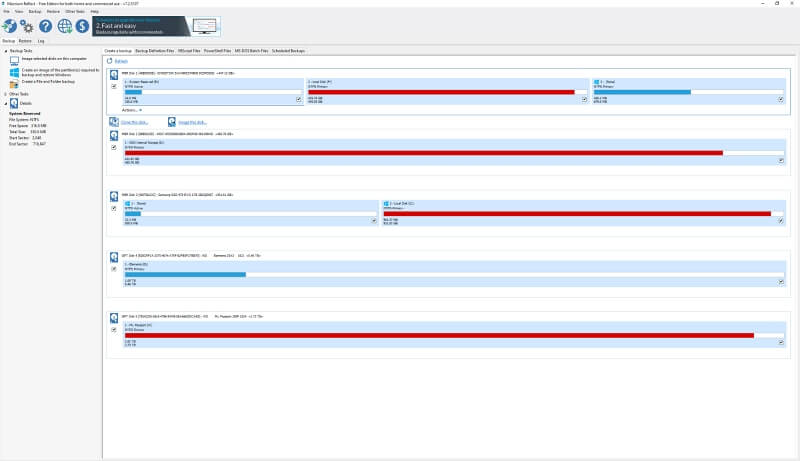Toggle the Disk 1 whole-disk checkbox
Viewport: 800px width, 461px height.
point(114,86)
